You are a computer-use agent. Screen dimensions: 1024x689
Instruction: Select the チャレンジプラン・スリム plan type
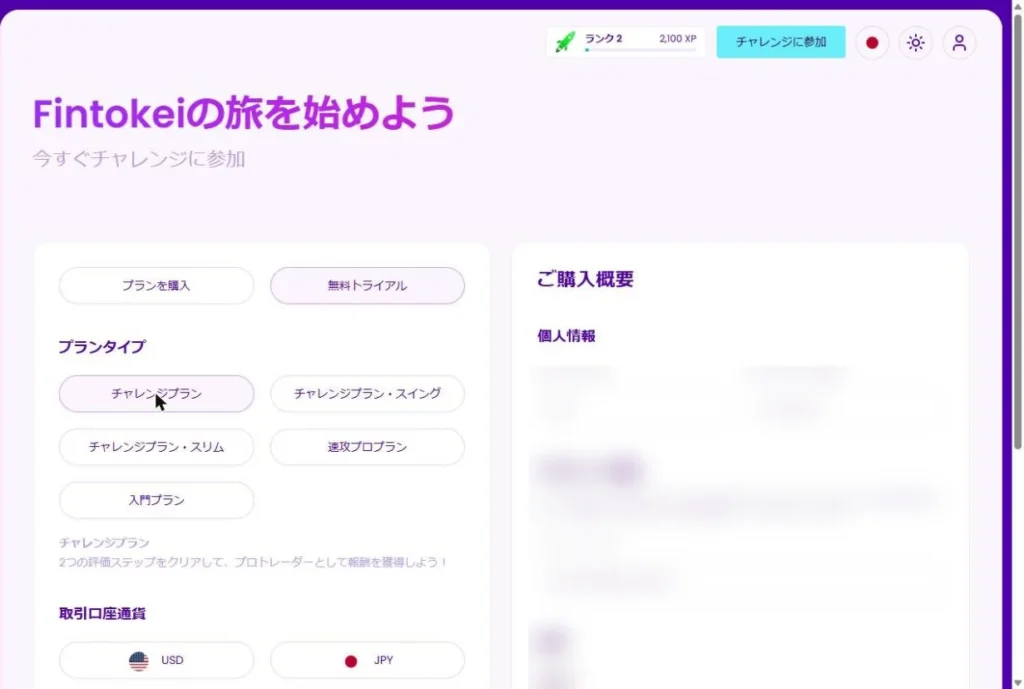(x=156, y=447)
